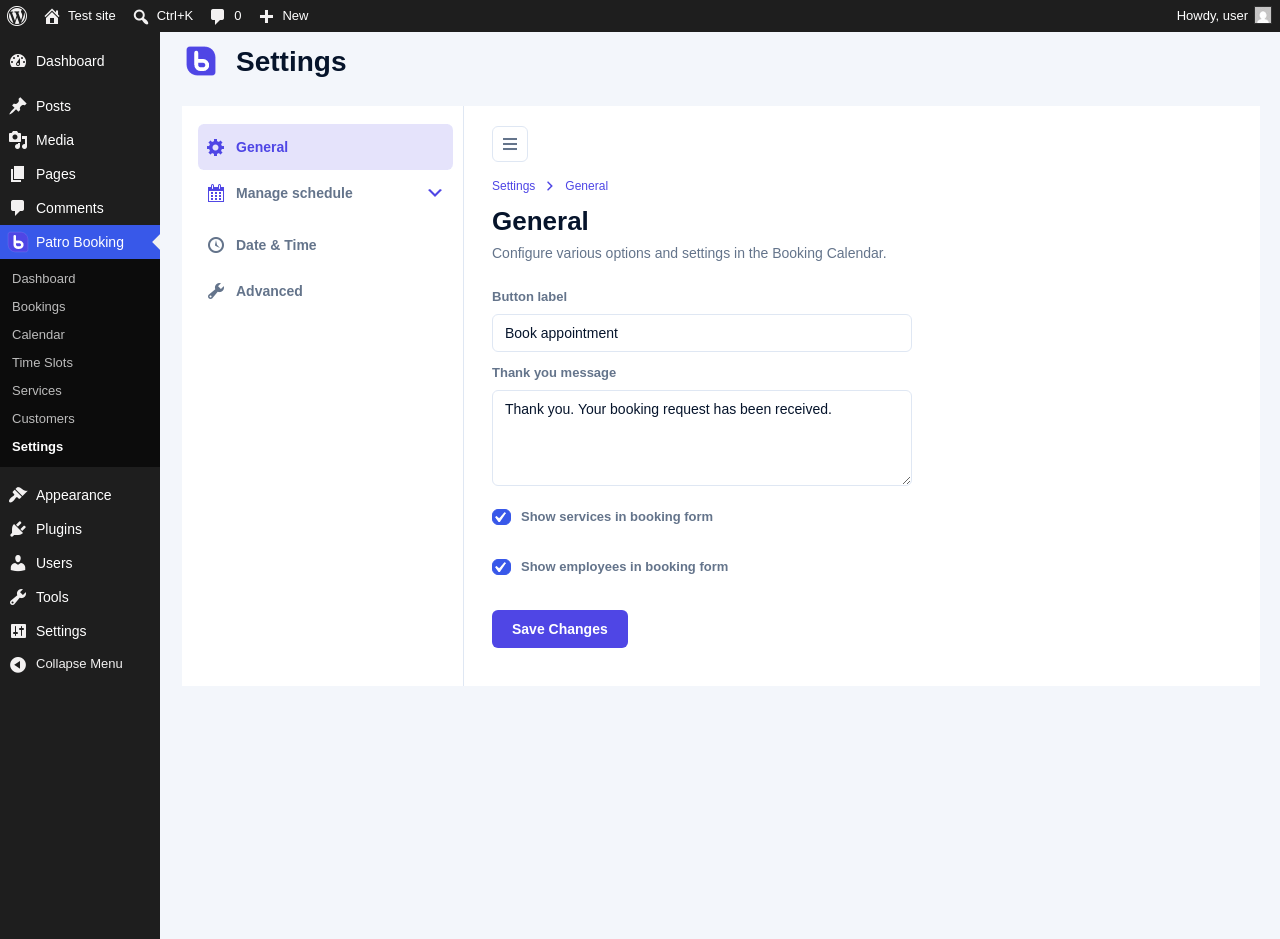Uncheck Show services in booking form
Viewport: 1280px width, 939px height.
[501, 517]
